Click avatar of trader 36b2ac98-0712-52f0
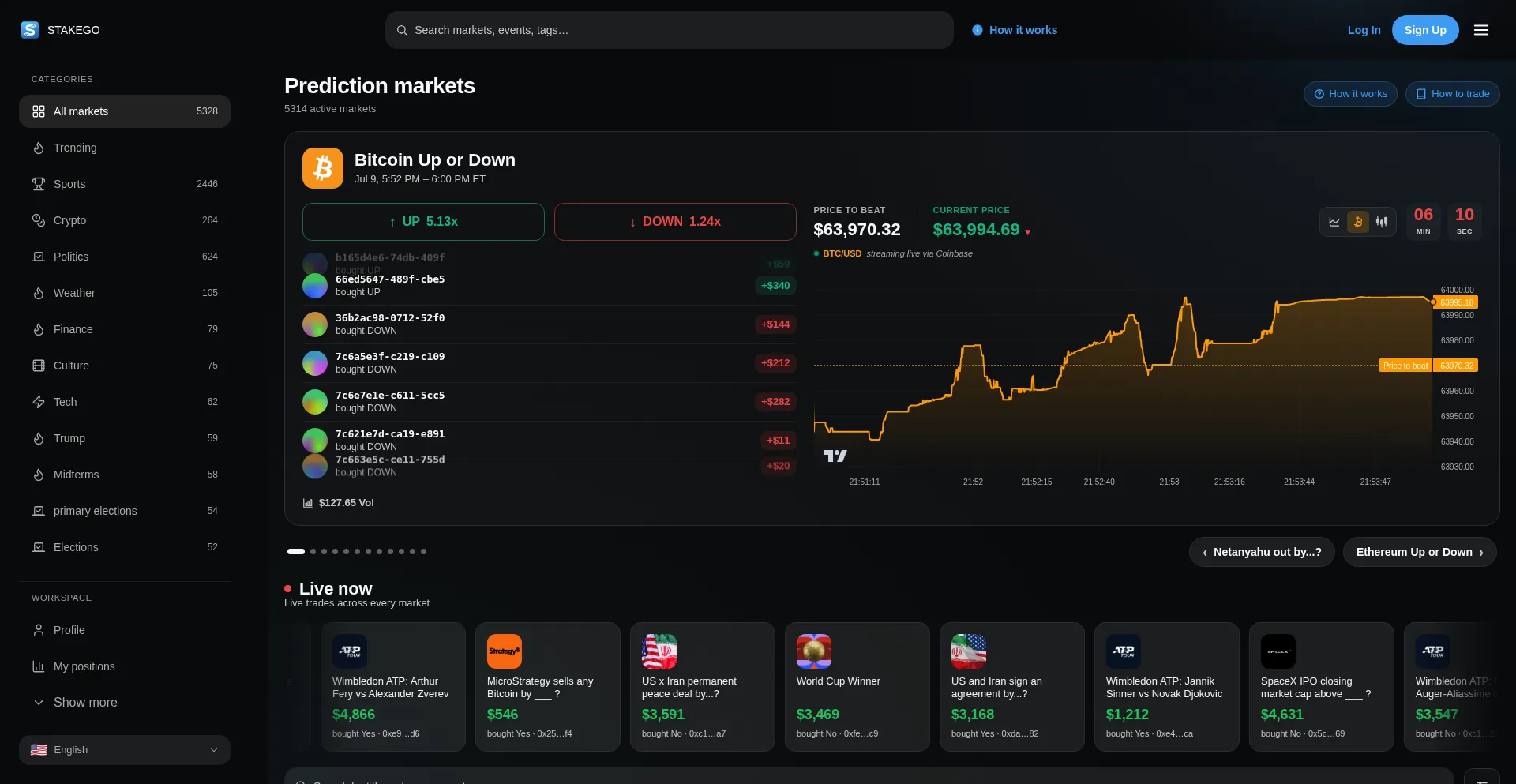This screenshot has height=784, width=1516. point(315,324)
